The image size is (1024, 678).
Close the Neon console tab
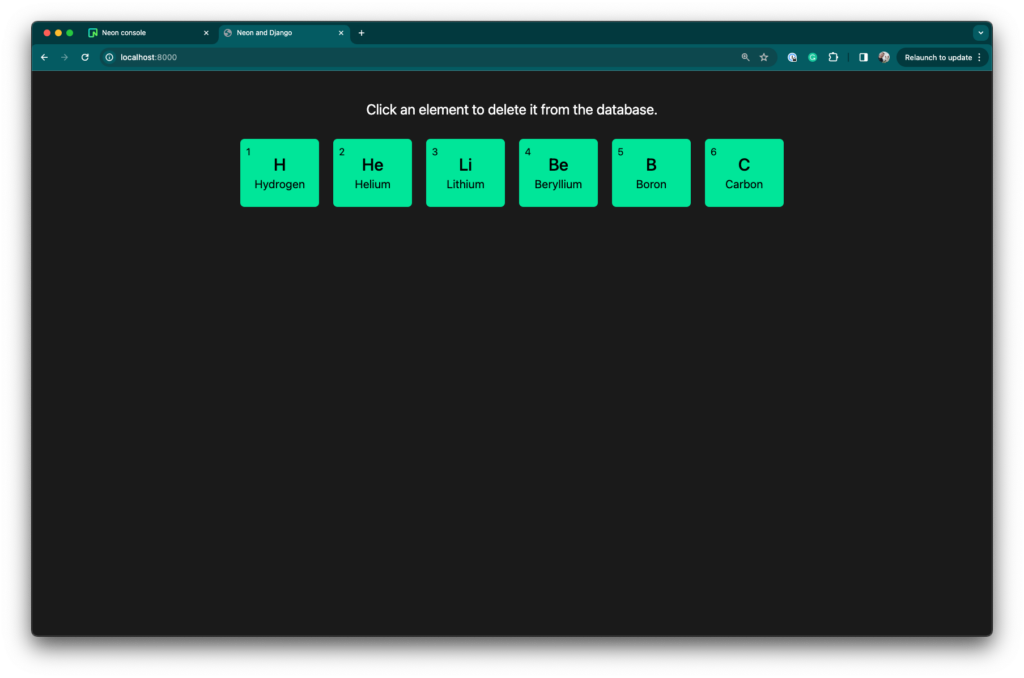coord(206,33)
